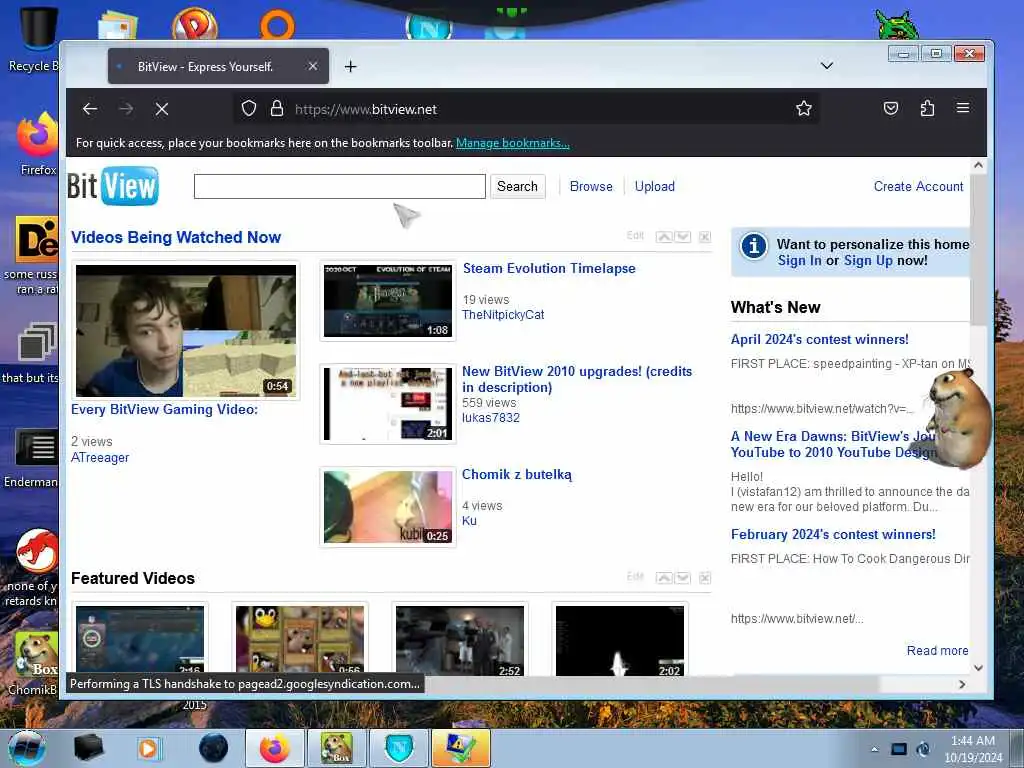The image size is (1024, 768).
Task: Open New BitView 2010 upgrades title link
Action: [x=577, y=379]
